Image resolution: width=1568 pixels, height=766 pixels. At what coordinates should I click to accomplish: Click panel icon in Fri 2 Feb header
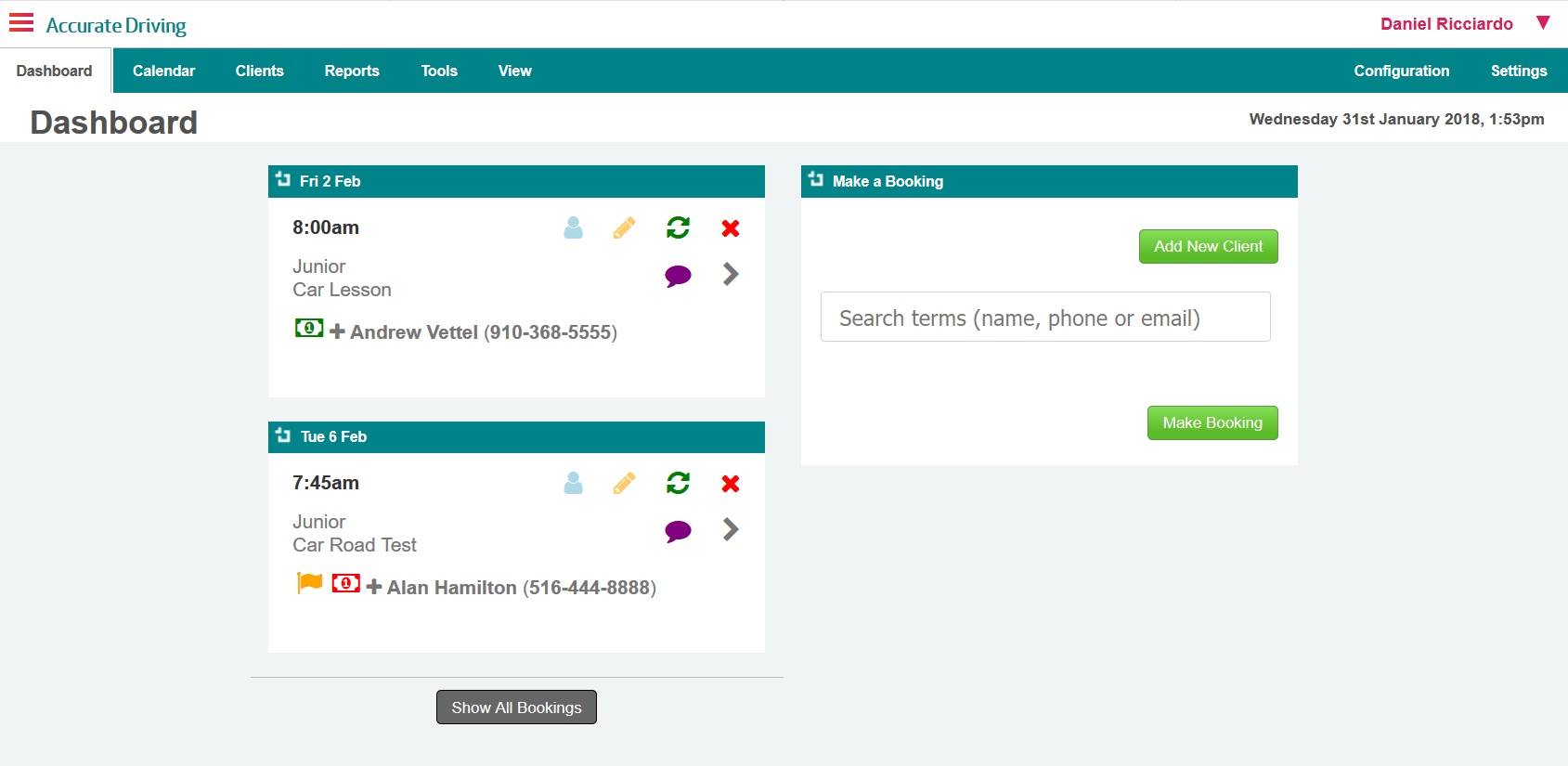283,179
